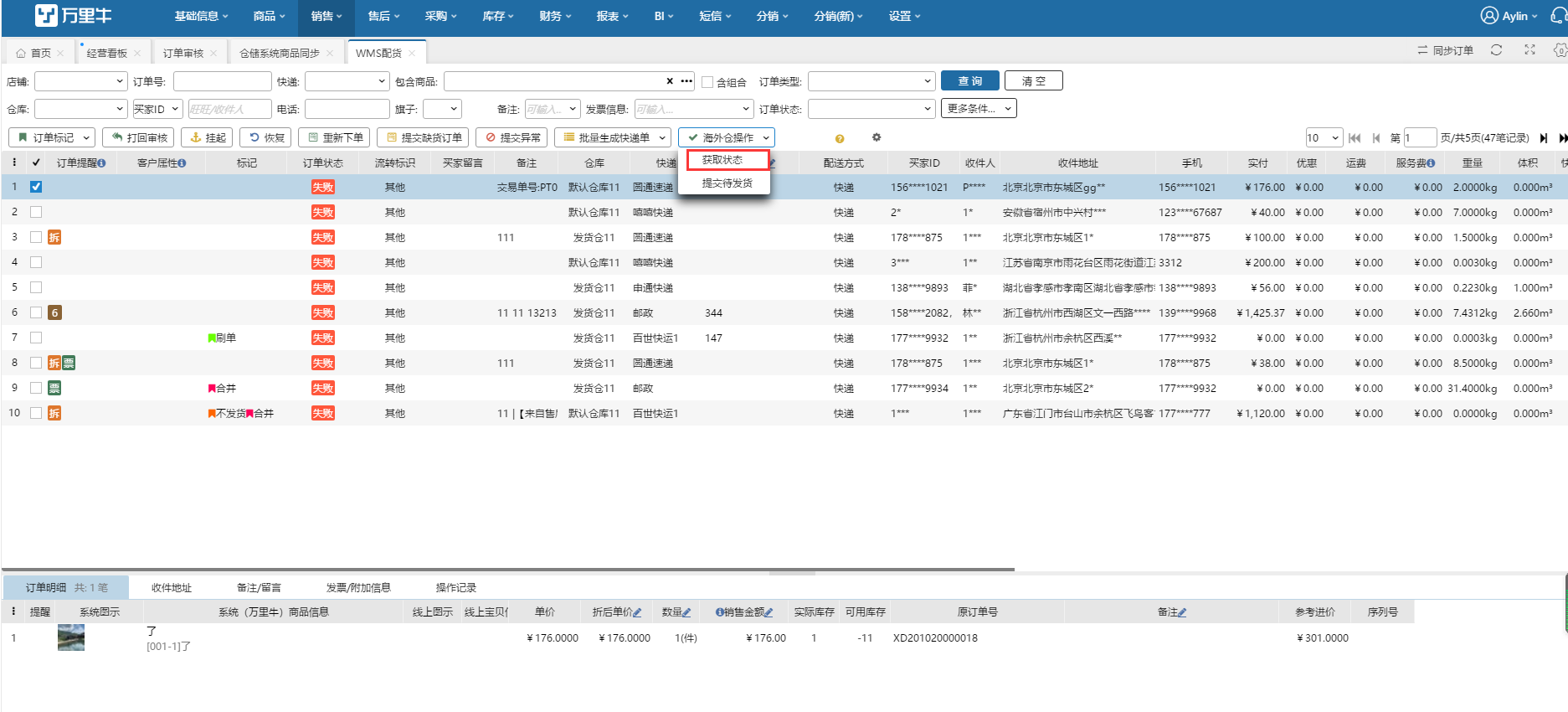The height and width of the screenshot is (712, 1568).
Task: Go to first page arrow
Action: tap(1355, 138)
